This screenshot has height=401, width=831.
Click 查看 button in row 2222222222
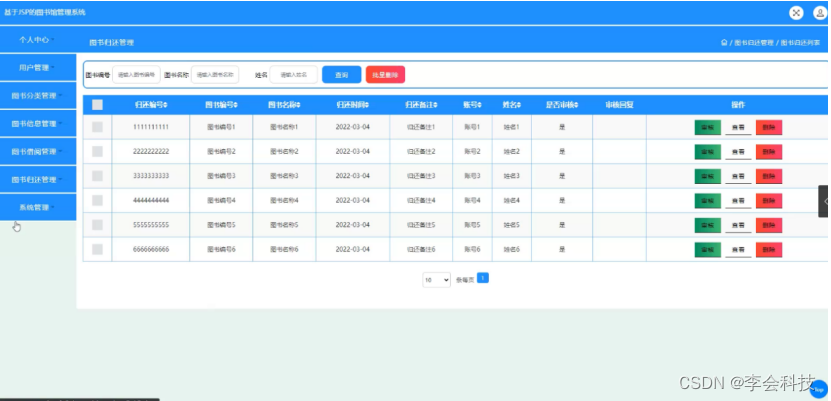pyautogui.click(x=738, y=152)
